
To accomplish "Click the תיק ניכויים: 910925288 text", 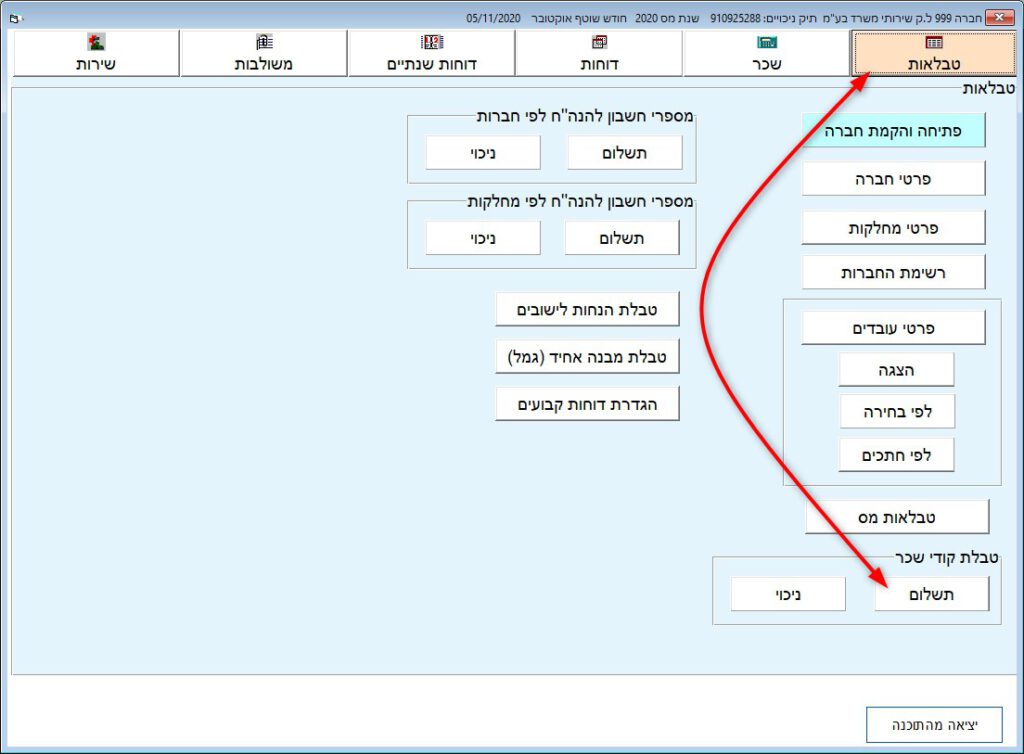I will [763, 18].
